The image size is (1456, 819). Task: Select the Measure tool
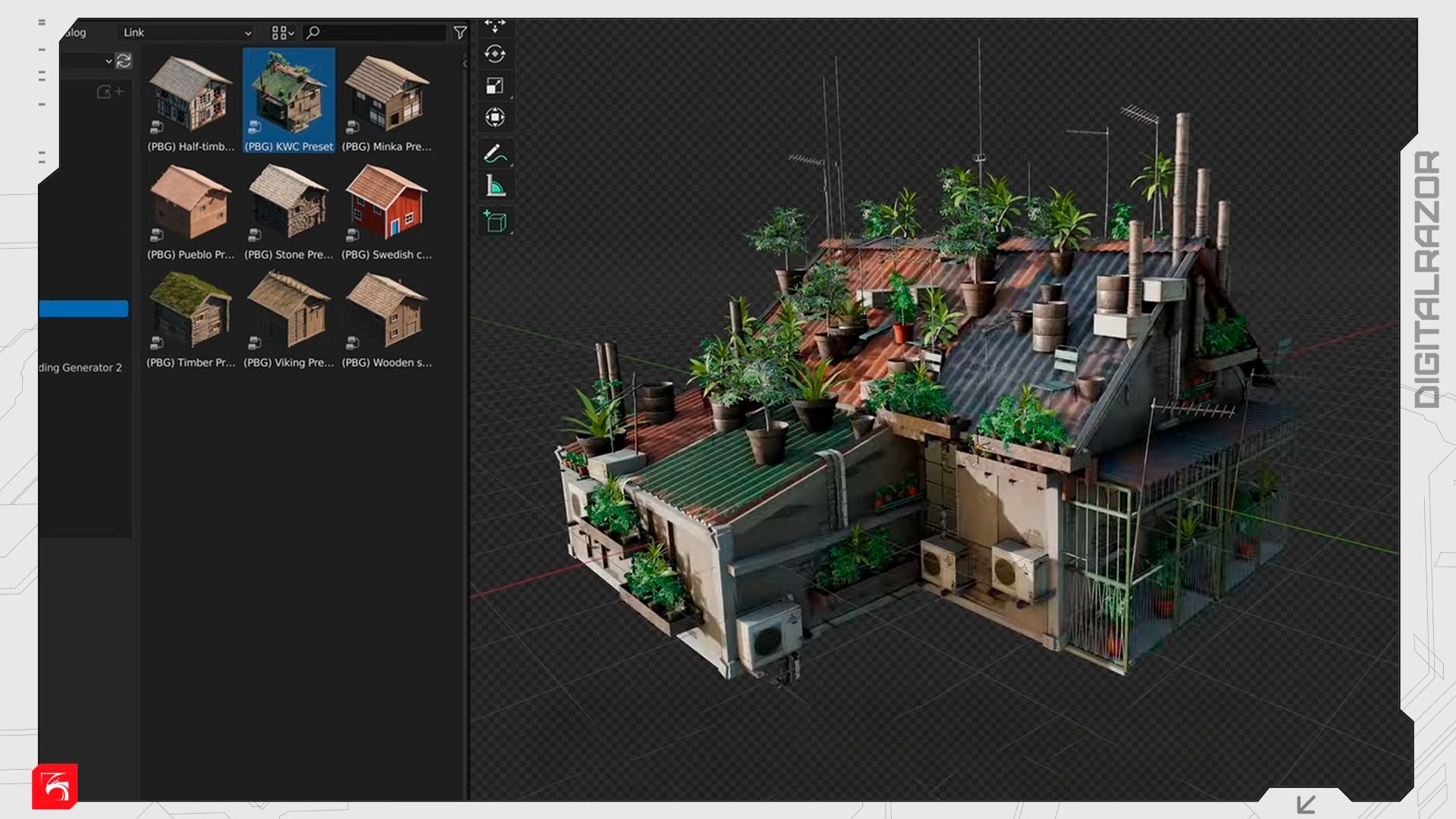494,186
